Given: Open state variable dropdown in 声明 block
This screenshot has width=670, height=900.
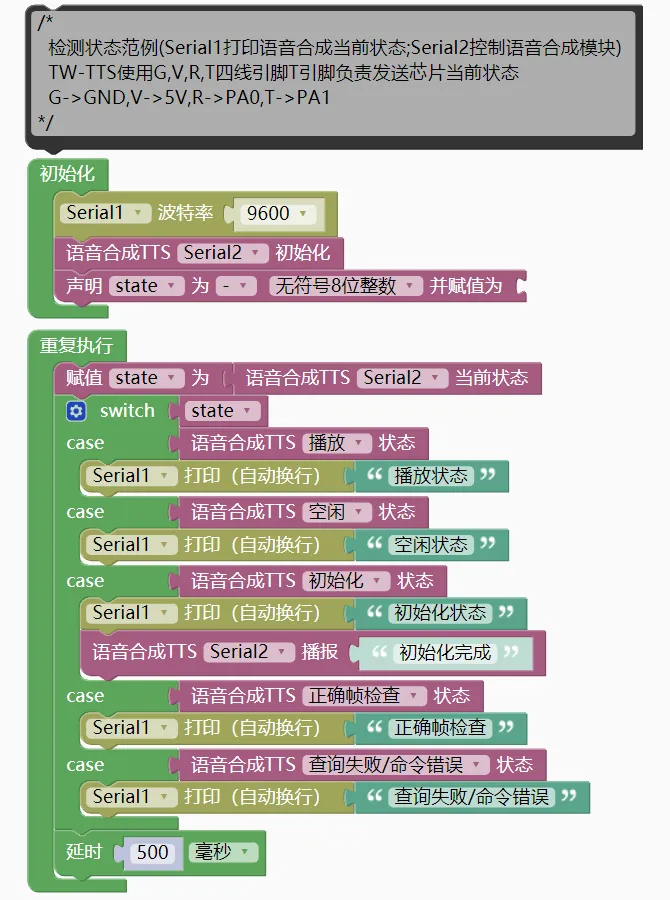Looking at the screenshot, I should 146,286.
